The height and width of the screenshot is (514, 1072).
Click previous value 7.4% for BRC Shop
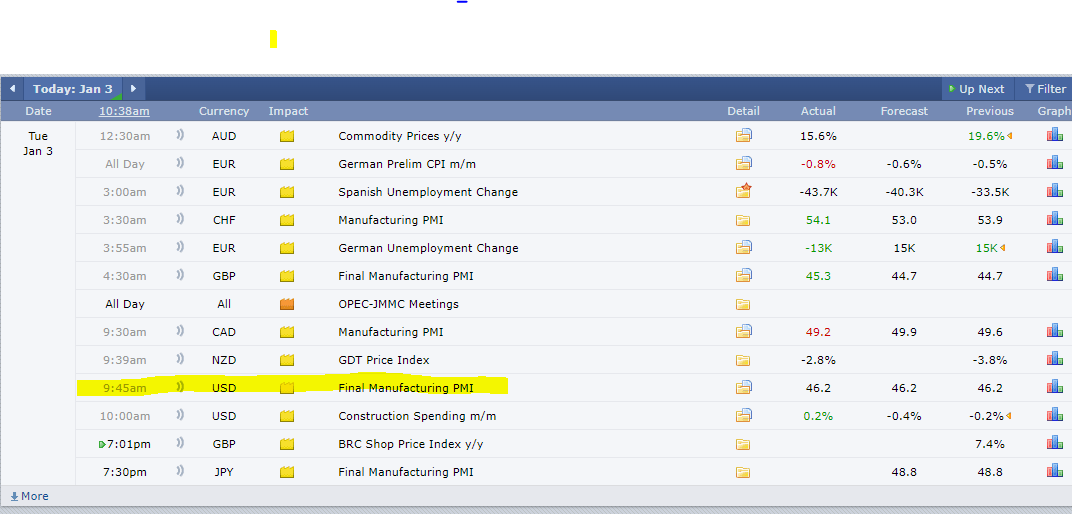[990, 444]
